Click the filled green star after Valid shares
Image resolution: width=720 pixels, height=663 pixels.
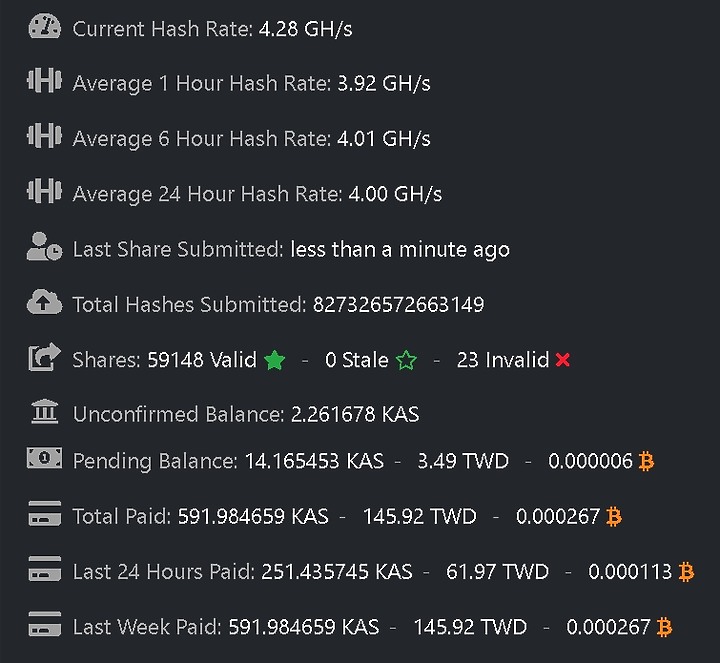click(x=275, y=360)
